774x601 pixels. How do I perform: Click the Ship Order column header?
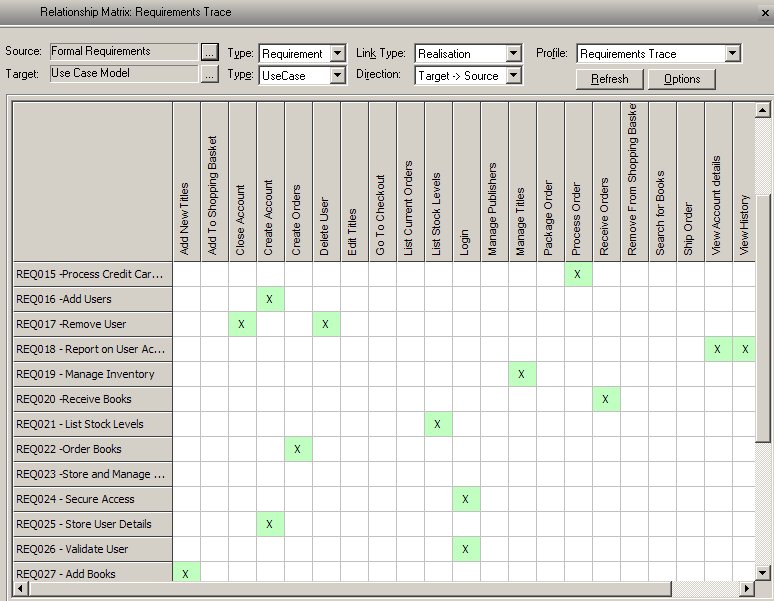click(x=691, y=182)
